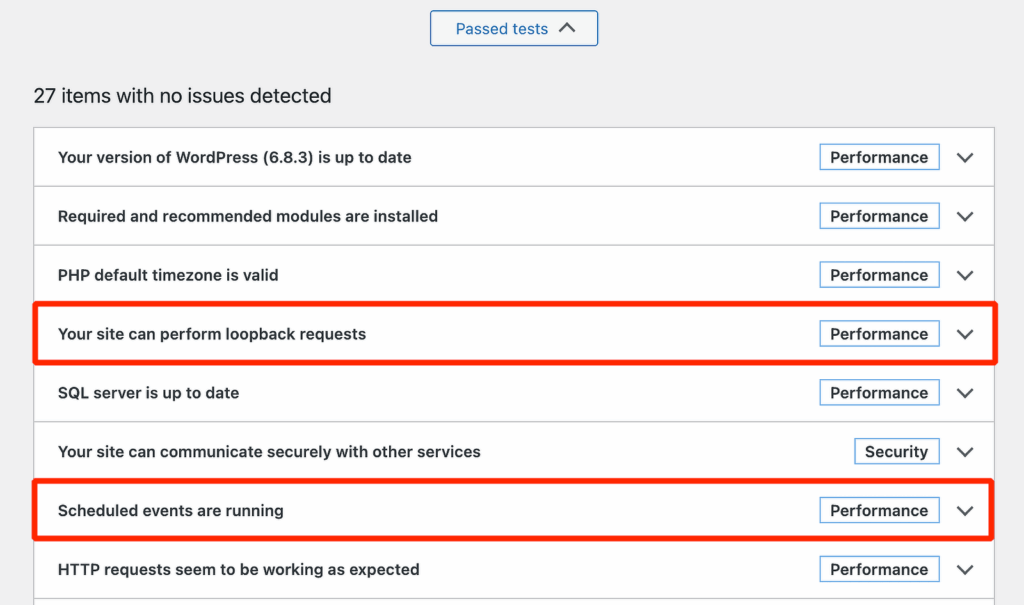This screenshot has height=605, width=1024.
Task: Toggle the Scheduled events are running chevron
Action: (x=964, y=511)
